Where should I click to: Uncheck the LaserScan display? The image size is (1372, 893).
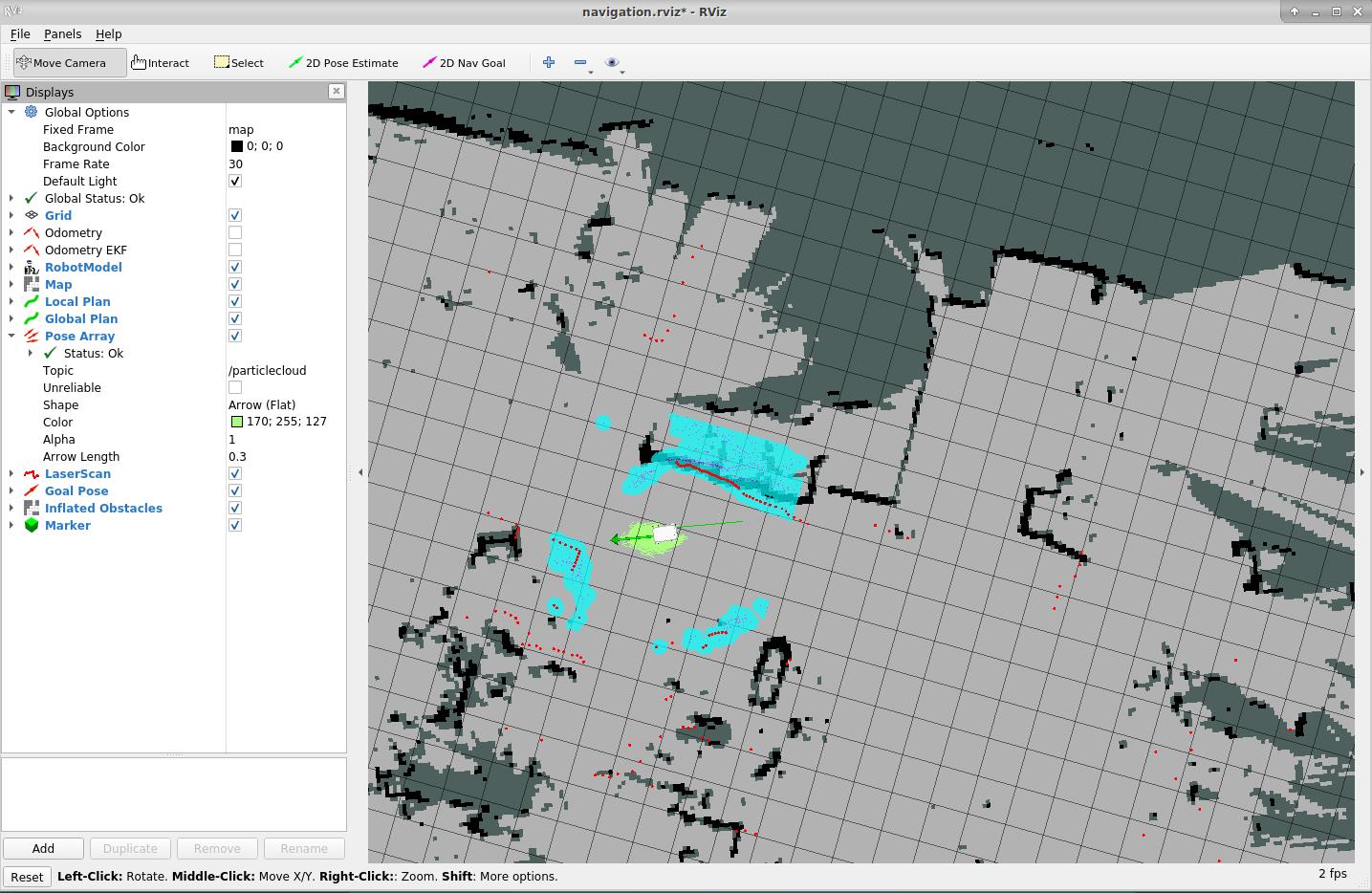tap(234, 473)
